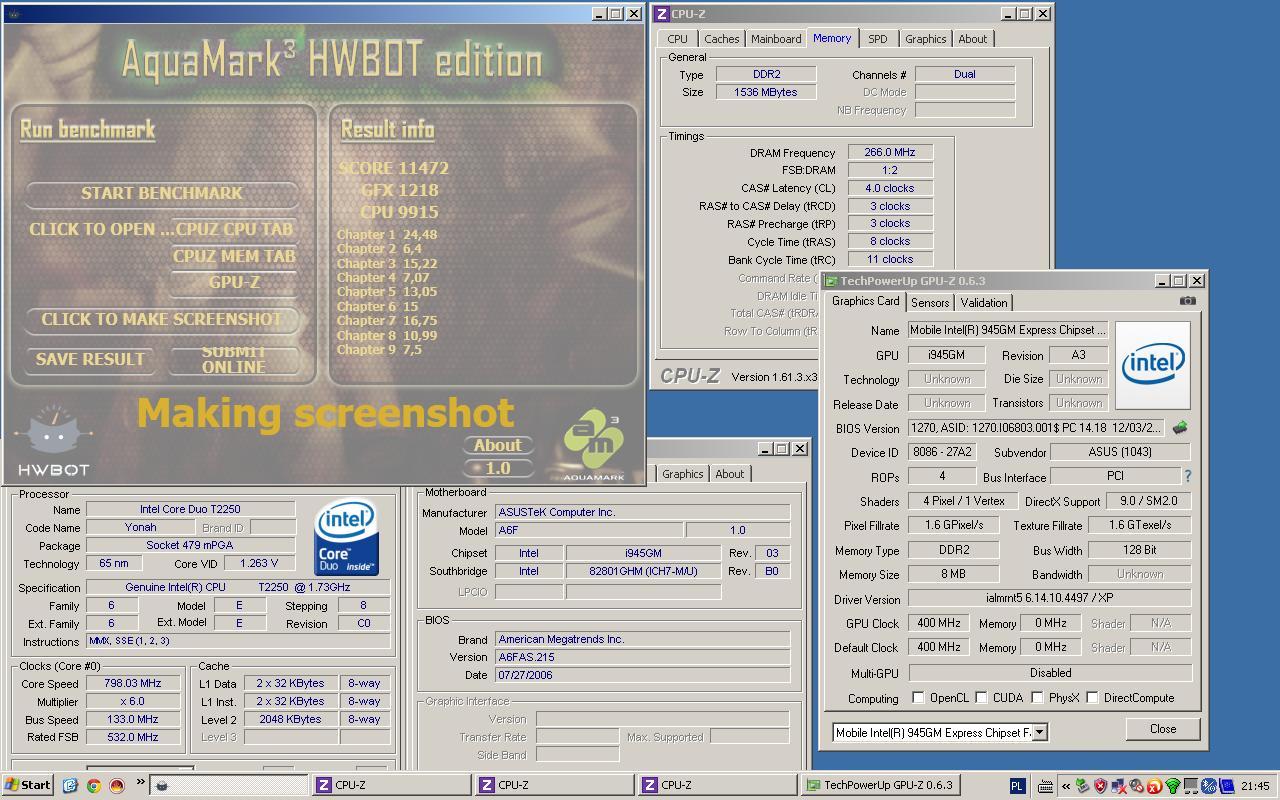The height and width of the screenshot is (800, 1280).
Task: Select the Graphics Card tab in GPU-Z
Action: 866,301
